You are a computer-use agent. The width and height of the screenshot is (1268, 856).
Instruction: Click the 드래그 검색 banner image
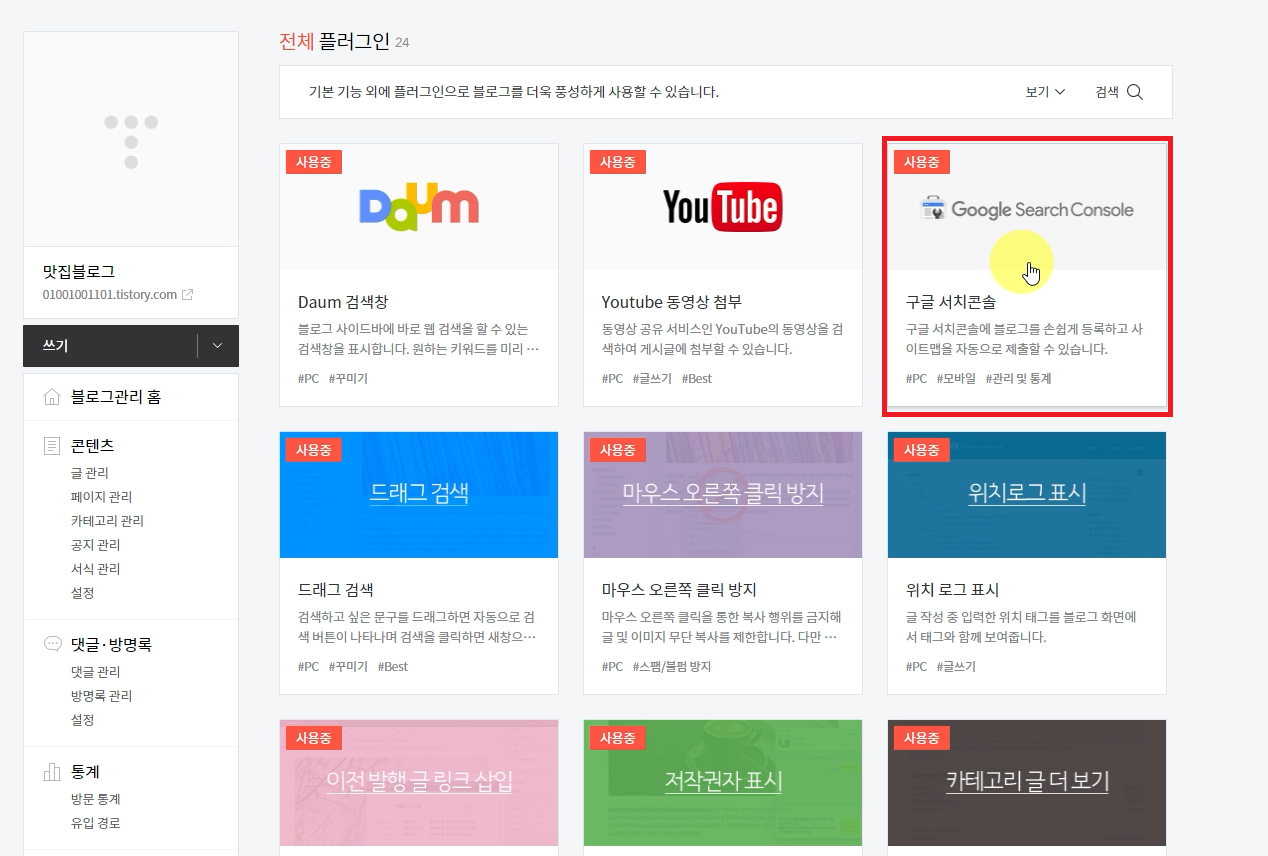[x=419, y=495]
